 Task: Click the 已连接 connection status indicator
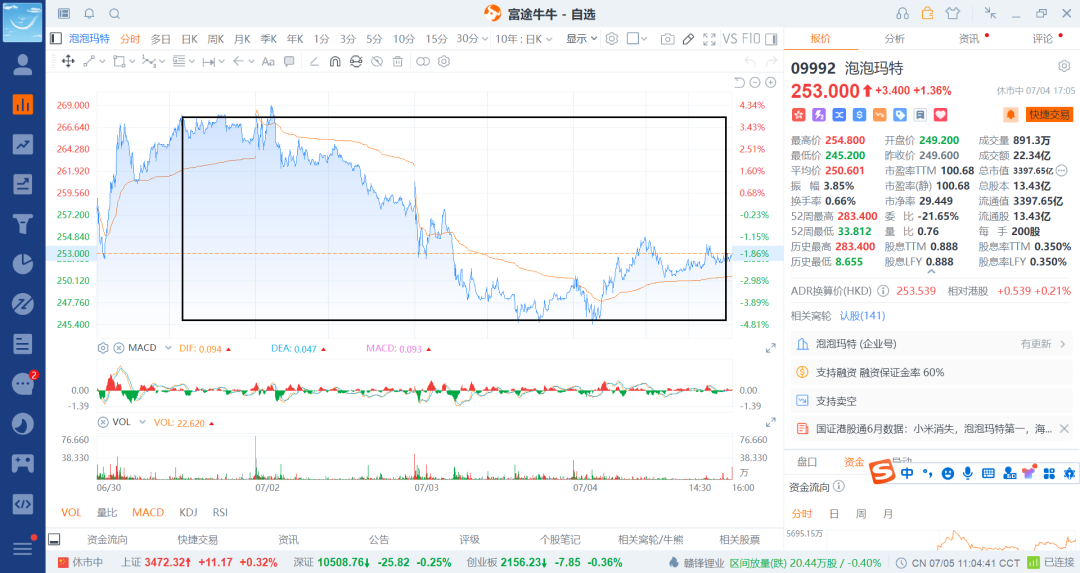tap(1052, 563)
